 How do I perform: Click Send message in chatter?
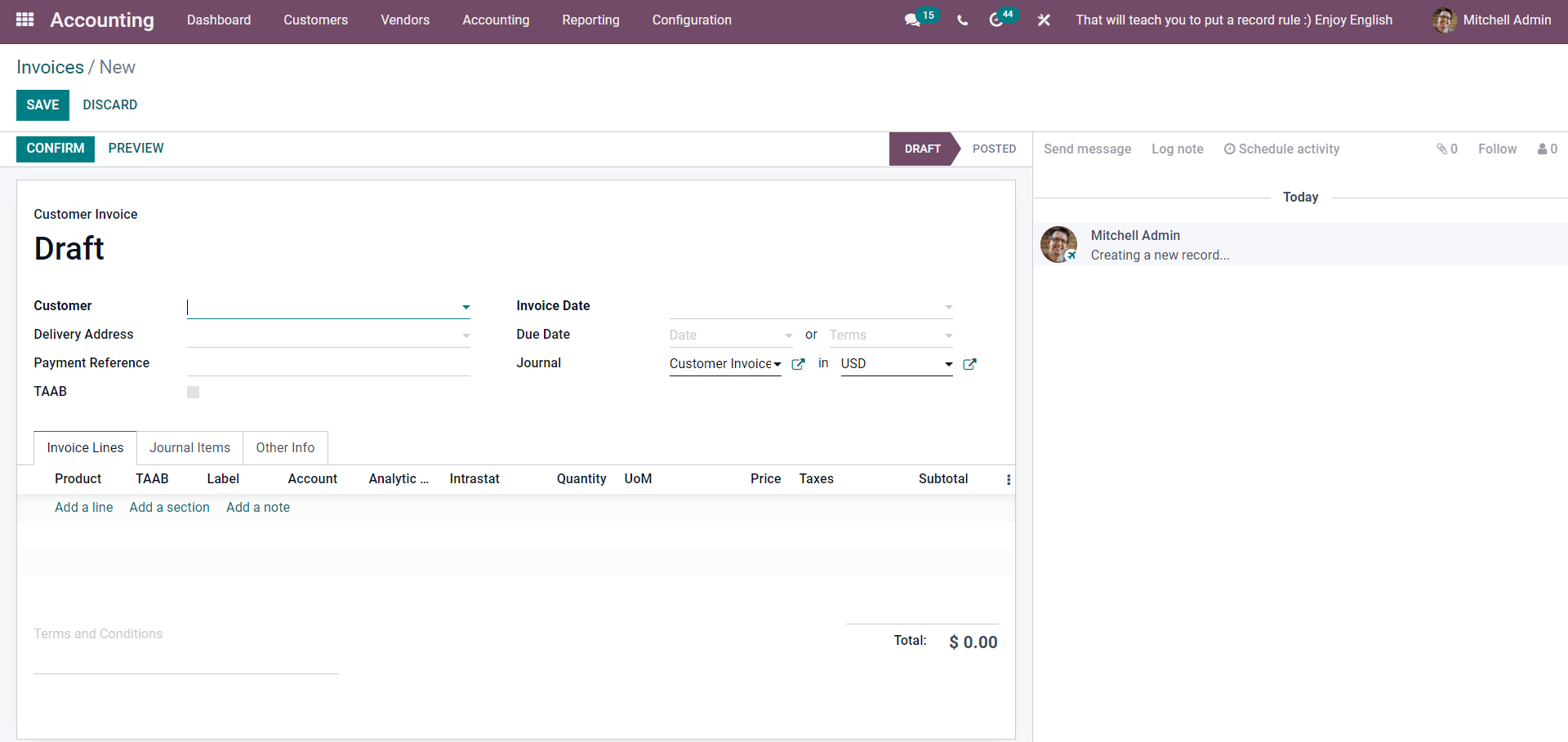point(1087,149)
